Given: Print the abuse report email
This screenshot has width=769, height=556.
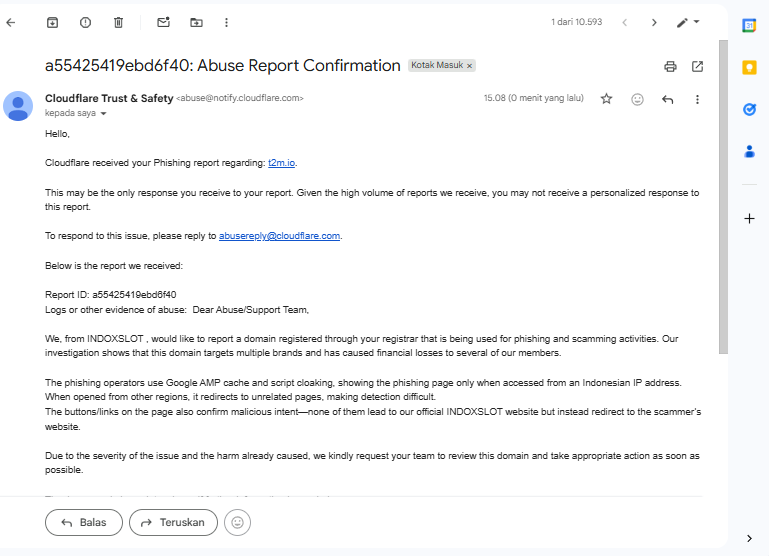Looking at the screenshot, I should point(670,67).
